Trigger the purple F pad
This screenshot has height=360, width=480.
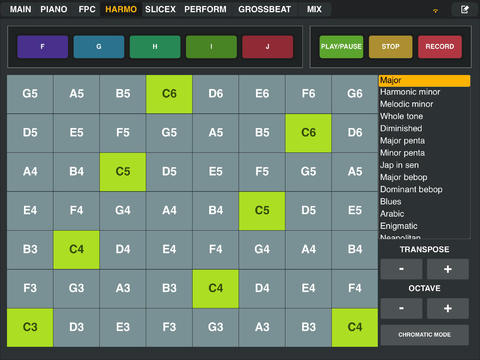(43, 47)
